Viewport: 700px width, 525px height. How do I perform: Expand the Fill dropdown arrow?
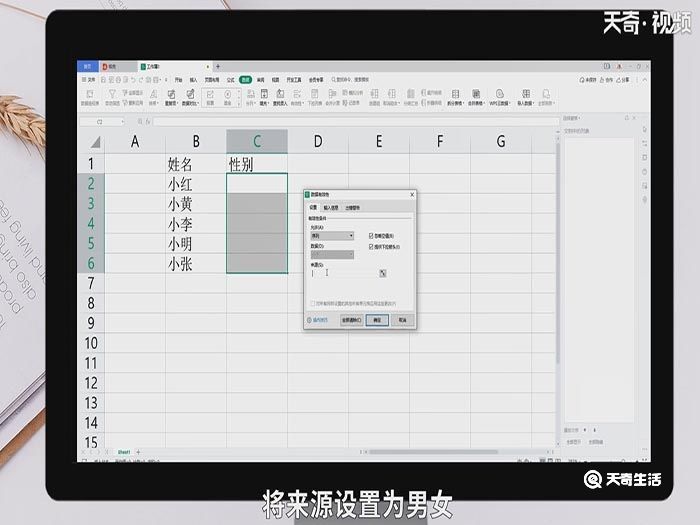click(x=268, y=104)
